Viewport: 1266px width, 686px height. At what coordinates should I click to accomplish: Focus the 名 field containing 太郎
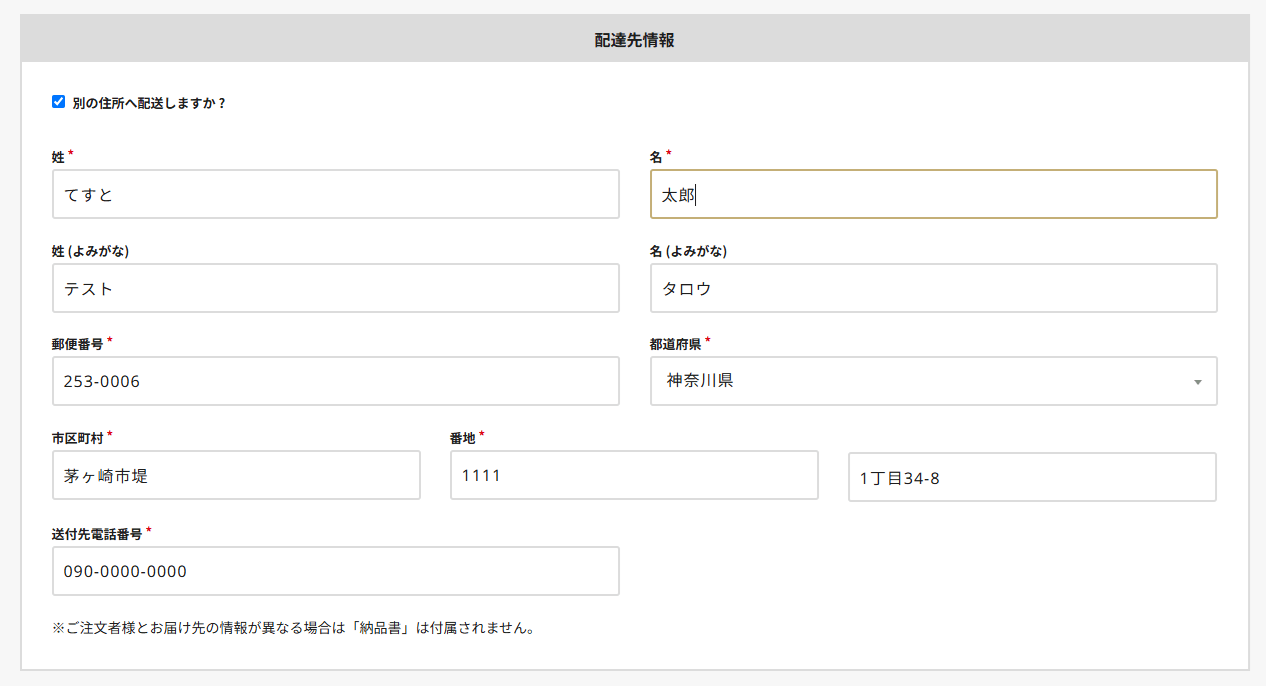pos(933,194)
